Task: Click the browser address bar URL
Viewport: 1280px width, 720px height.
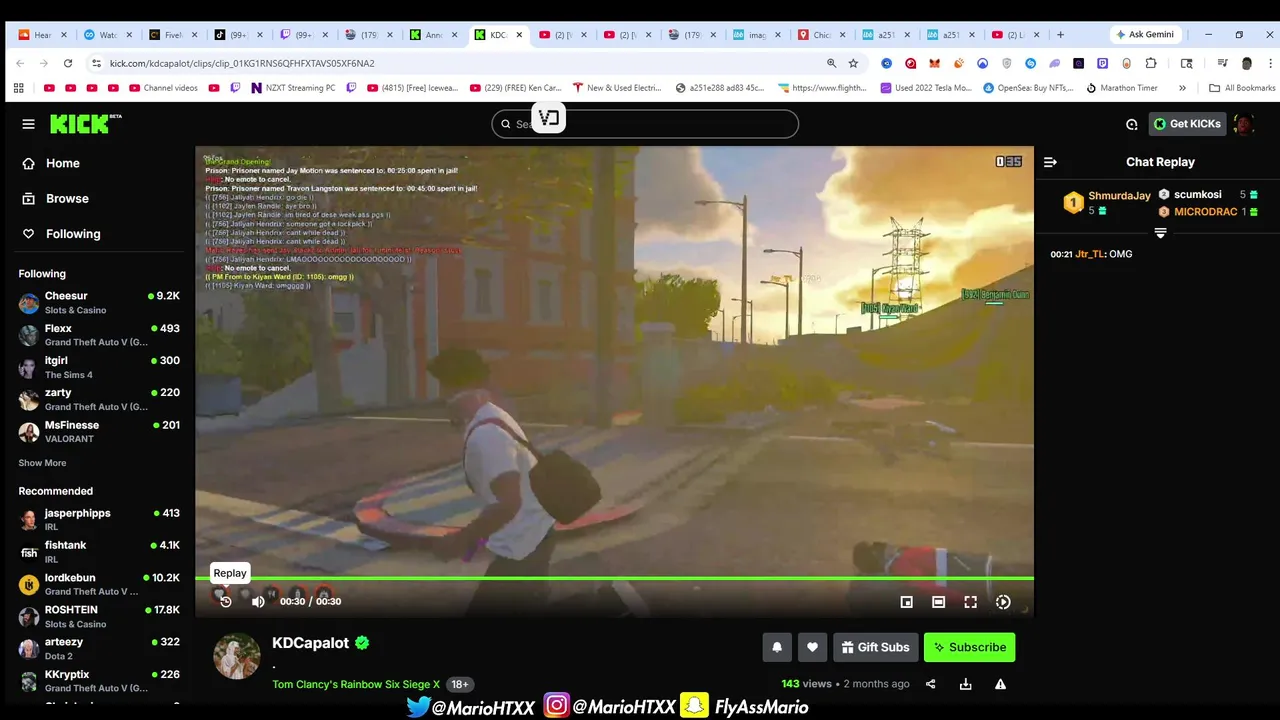Action: pyautogui.click(x=242, y=63)
